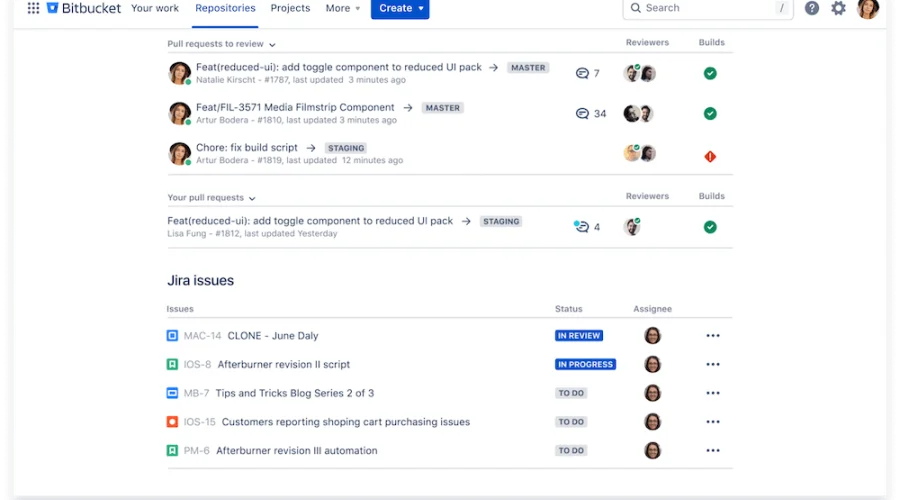Click assignee avatar for MAC-14
The width and height of the screenshot is (900, 500).
click(x=653, y=335)
